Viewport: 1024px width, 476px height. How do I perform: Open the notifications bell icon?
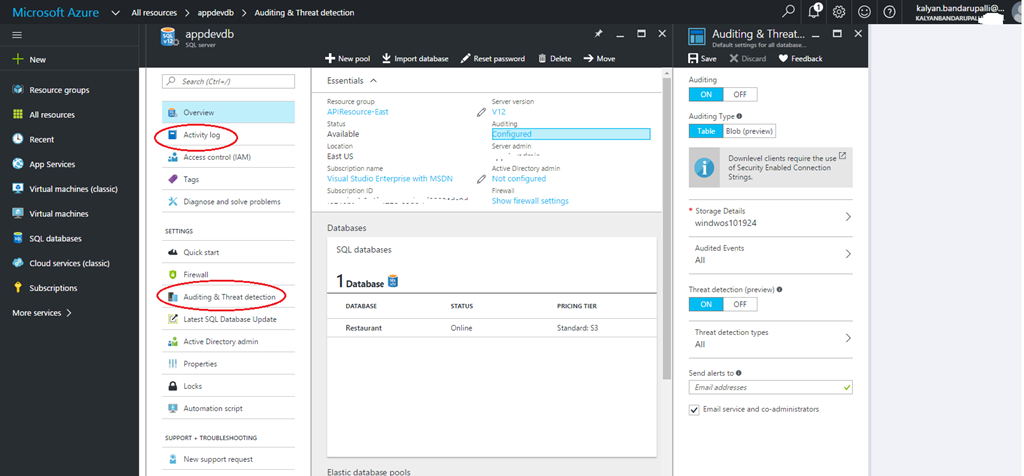click(814, 12)
